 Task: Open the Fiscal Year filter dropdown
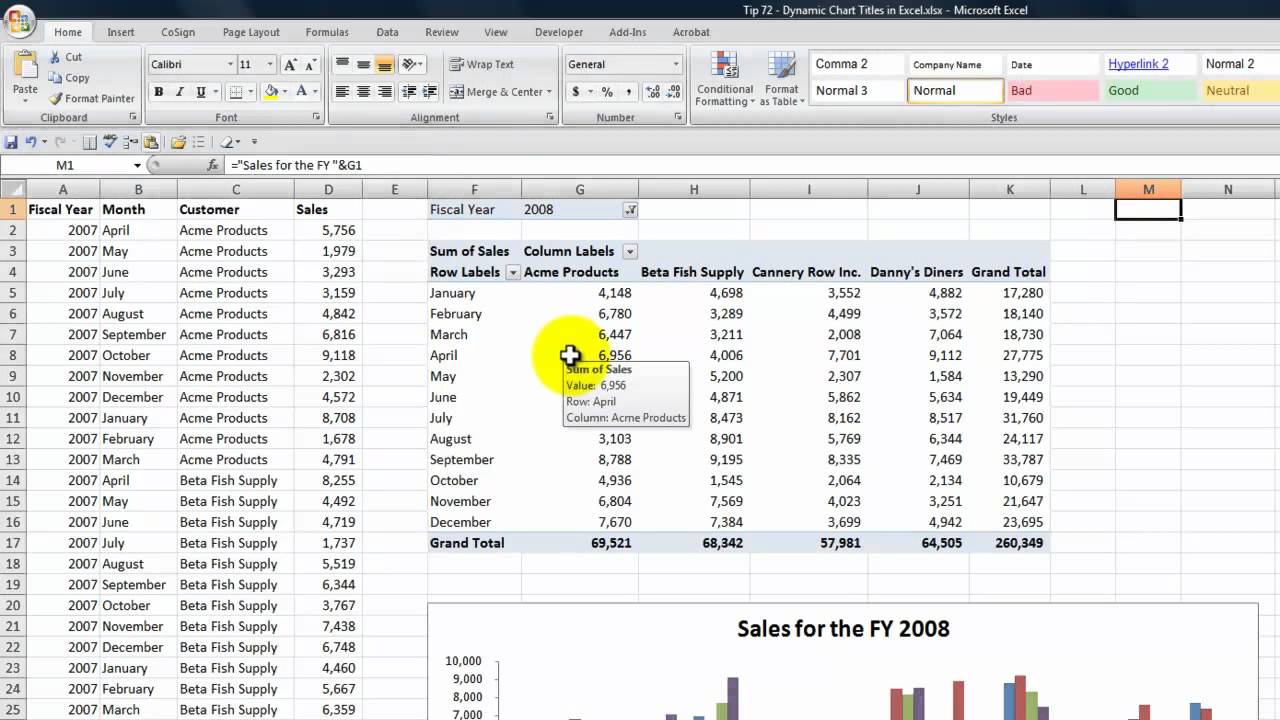(x=630, y=210)
